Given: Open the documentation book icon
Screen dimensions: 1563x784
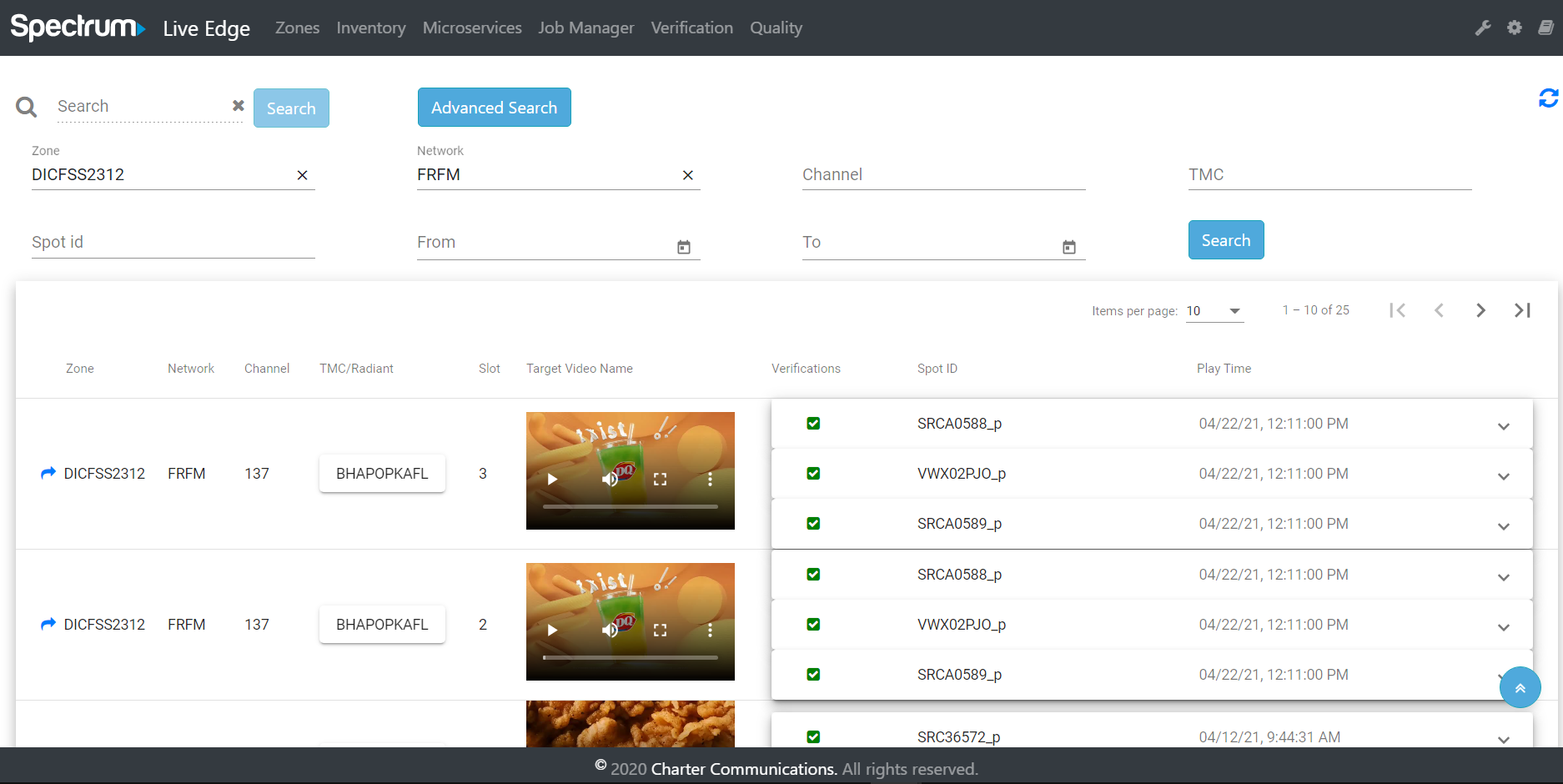Looking at the screenshot, I should pos(1545,28).
